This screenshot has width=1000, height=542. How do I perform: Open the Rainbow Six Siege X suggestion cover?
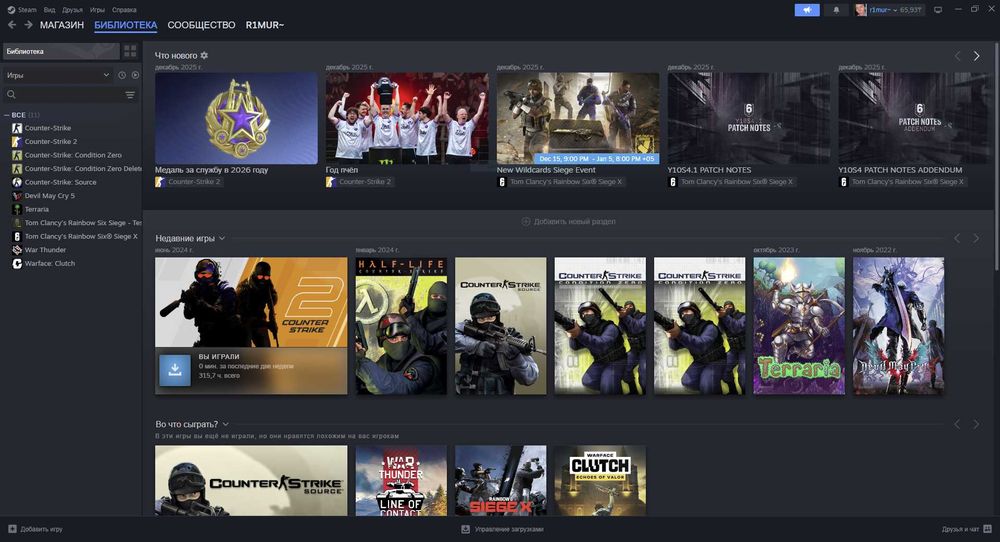coord(501,481)
